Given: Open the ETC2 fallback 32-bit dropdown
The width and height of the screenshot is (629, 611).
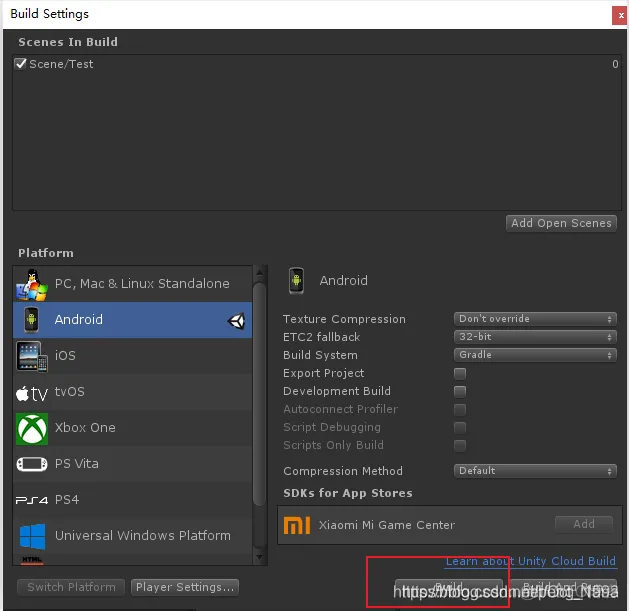Looking at the screenshot, I should pos(535,337).
